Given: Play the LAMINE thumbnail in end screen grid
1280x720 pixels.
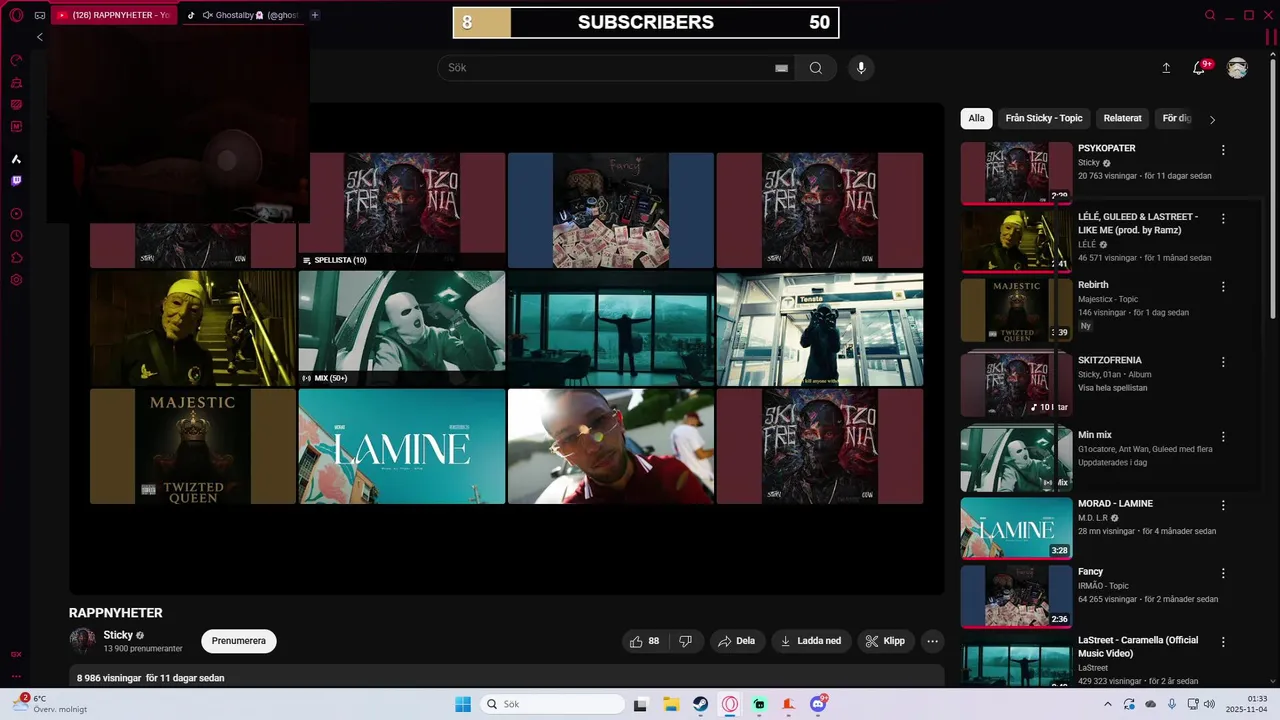Looking at the screenshot, I should click(401, 446).
